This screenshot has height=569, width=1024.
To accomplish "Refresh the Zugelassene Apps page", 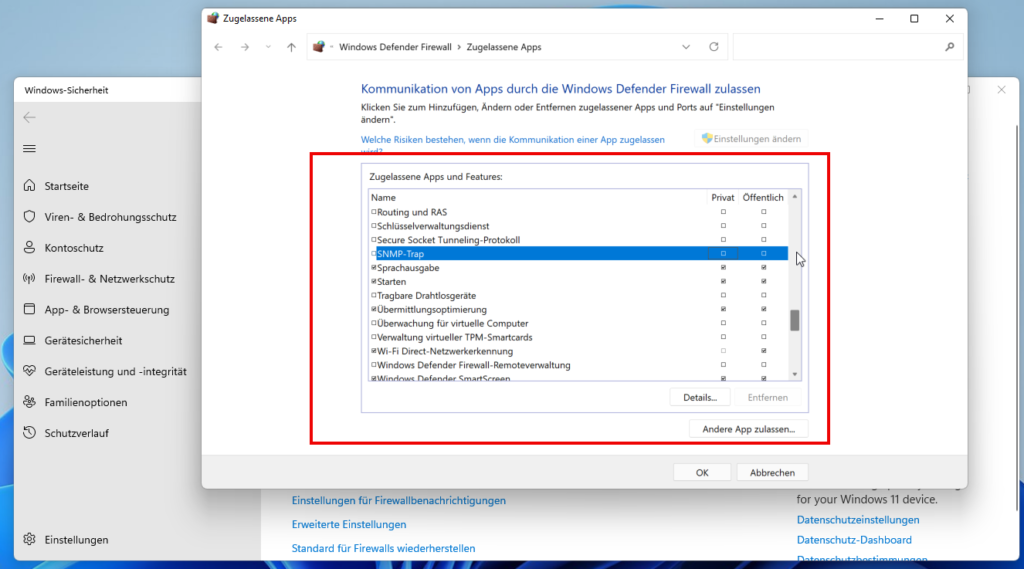I will [714, 47].
